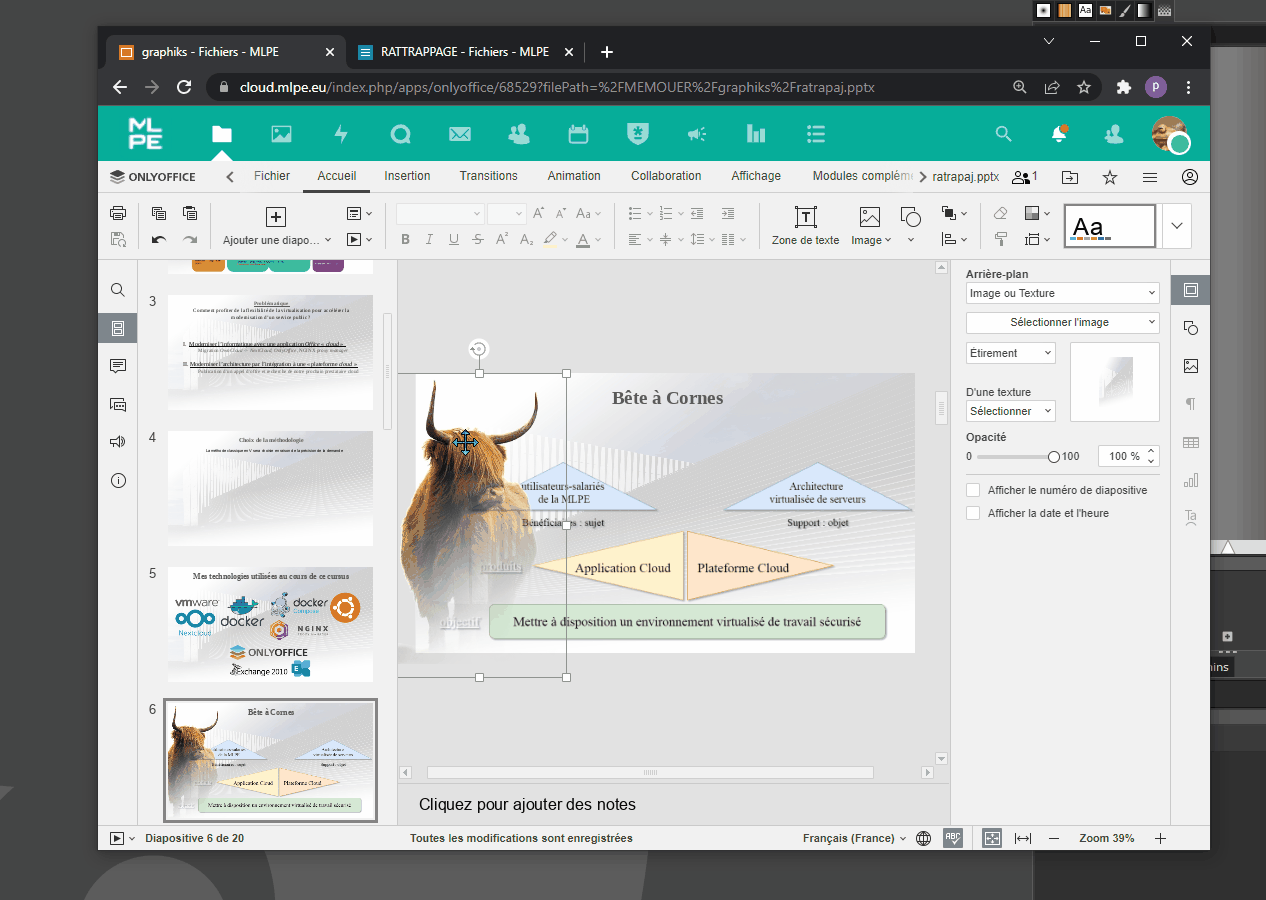Mark document as favorite star icon
Screen dimensions: 1266x900
pos(1110,177)
